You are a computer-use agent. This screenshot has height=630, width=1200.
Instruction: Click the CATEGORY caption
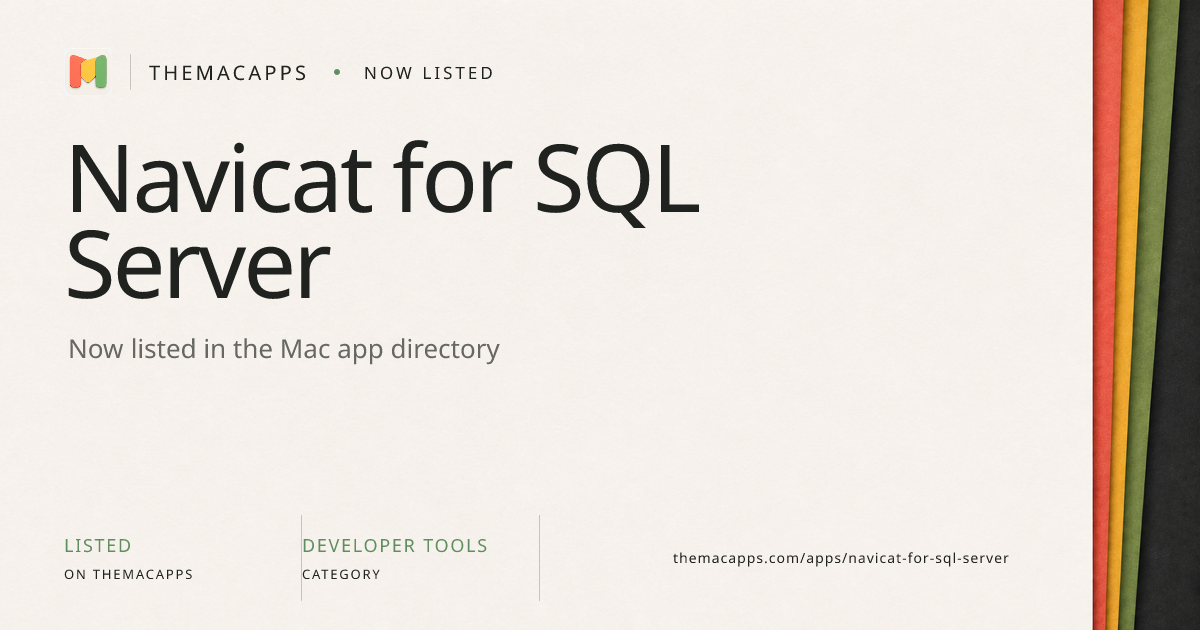[x=341, y=575]
